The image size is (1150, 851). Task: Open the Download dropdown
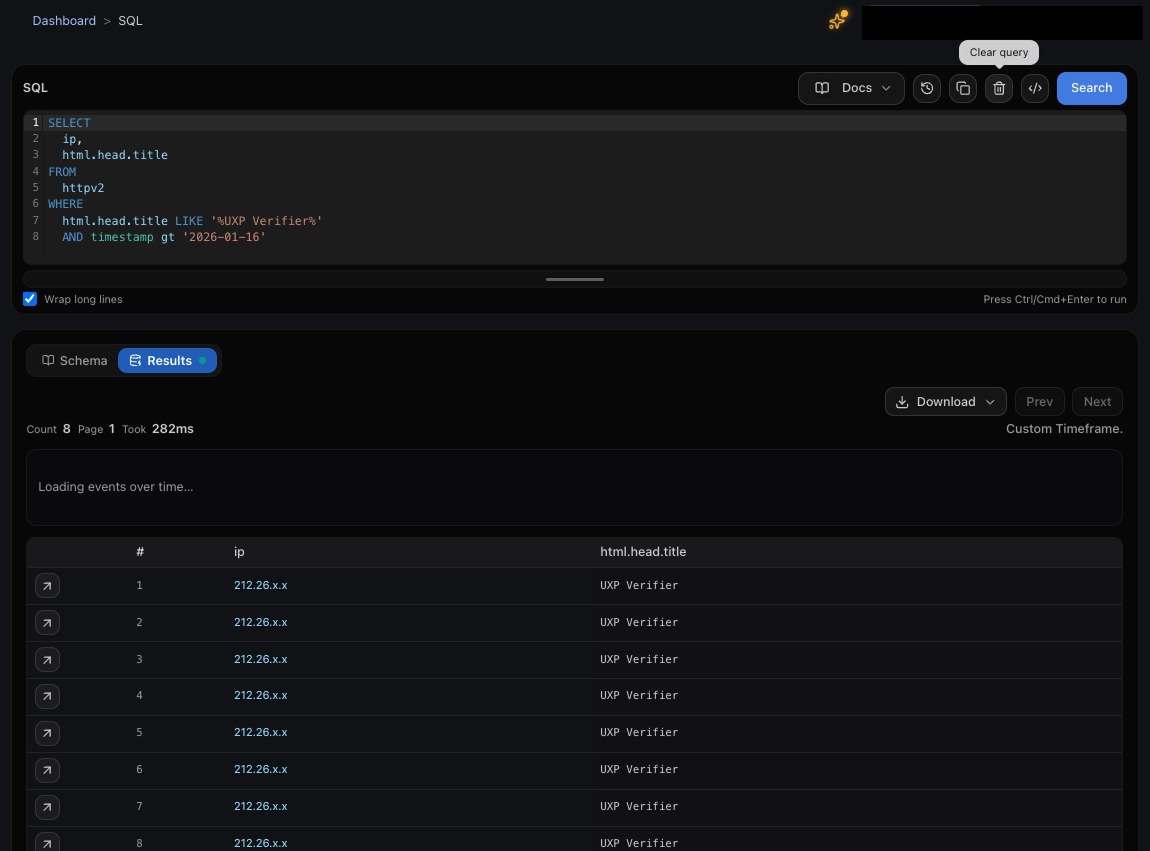[945, 401]
